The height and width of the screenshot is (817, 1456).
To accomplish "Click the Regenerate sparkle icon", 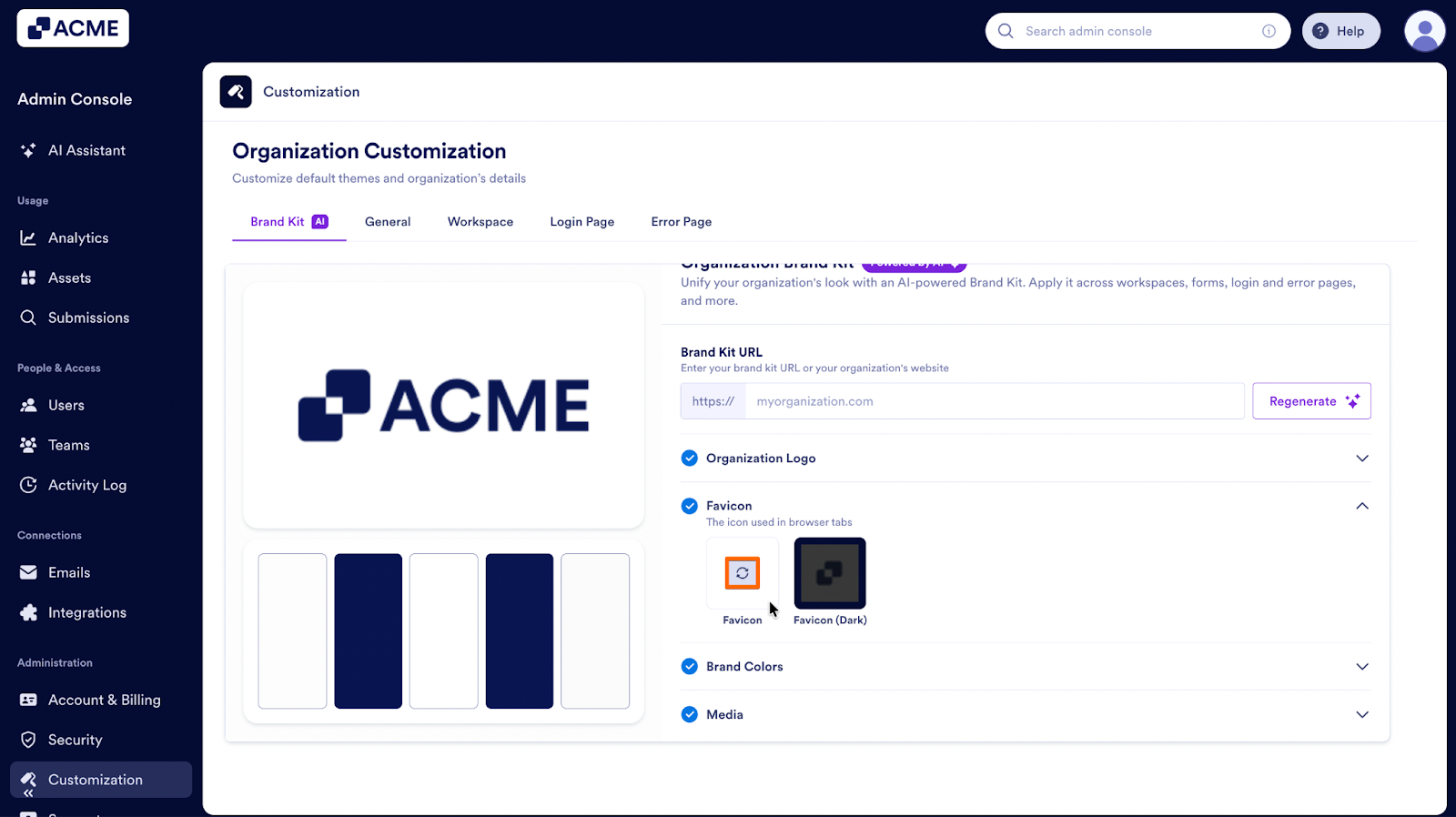I will coord(1352,401).
